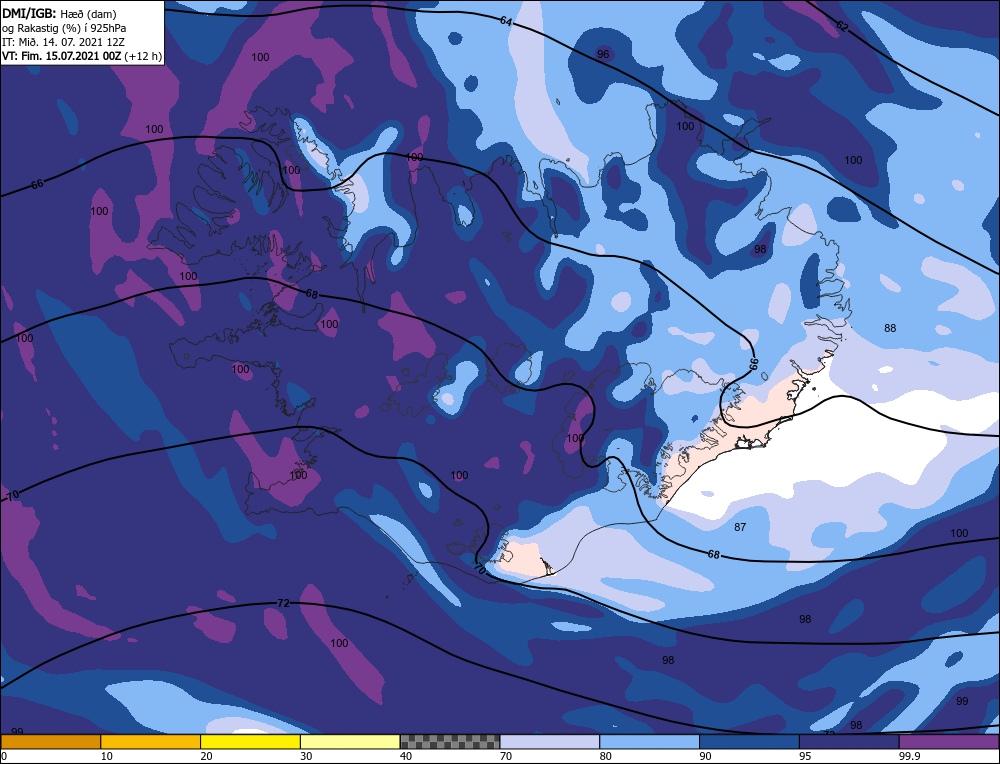Click the '99.9' legend scale label
This screenshot has width=1000, height=764.
[908, 756]
